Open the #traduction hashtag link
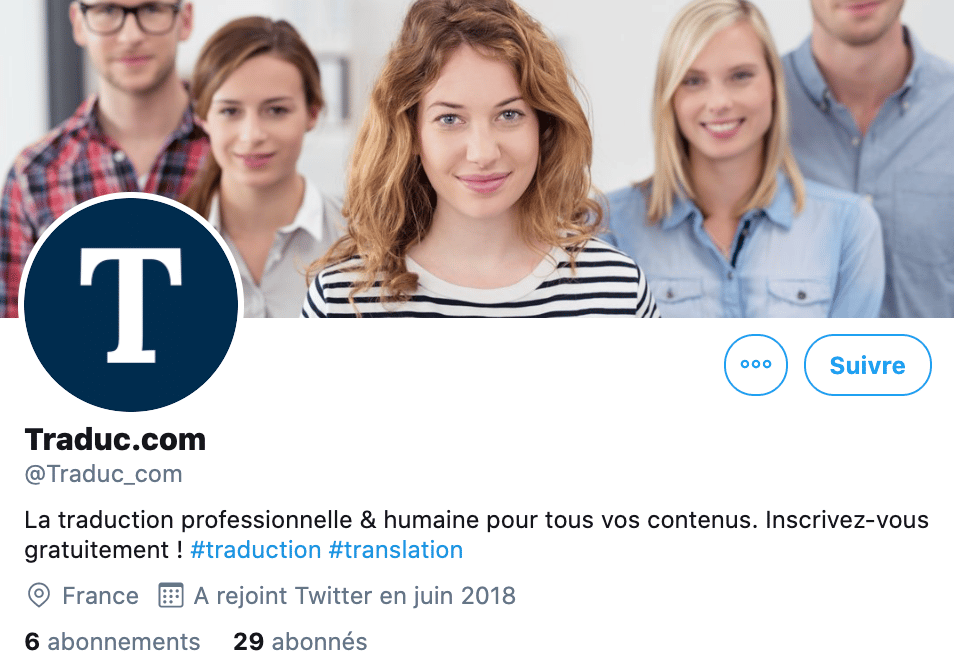The image size is (954, 672). pyautogui.click(x=256, y=550)
